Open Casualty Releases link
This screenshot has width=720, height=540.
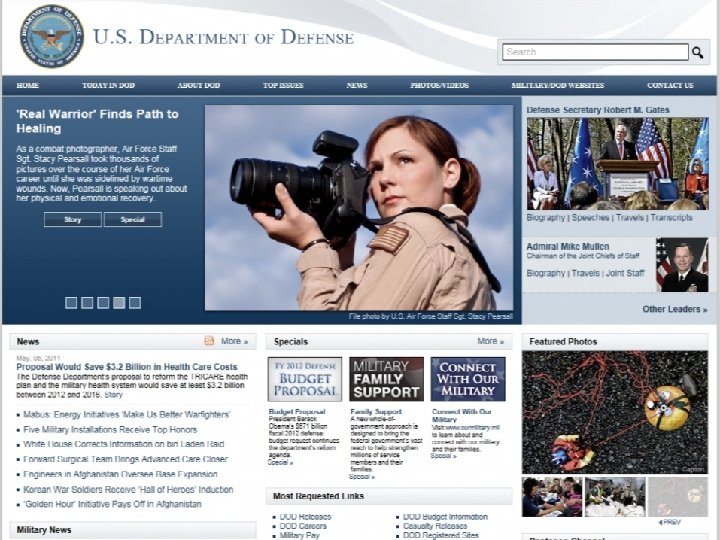pos(435,526)
